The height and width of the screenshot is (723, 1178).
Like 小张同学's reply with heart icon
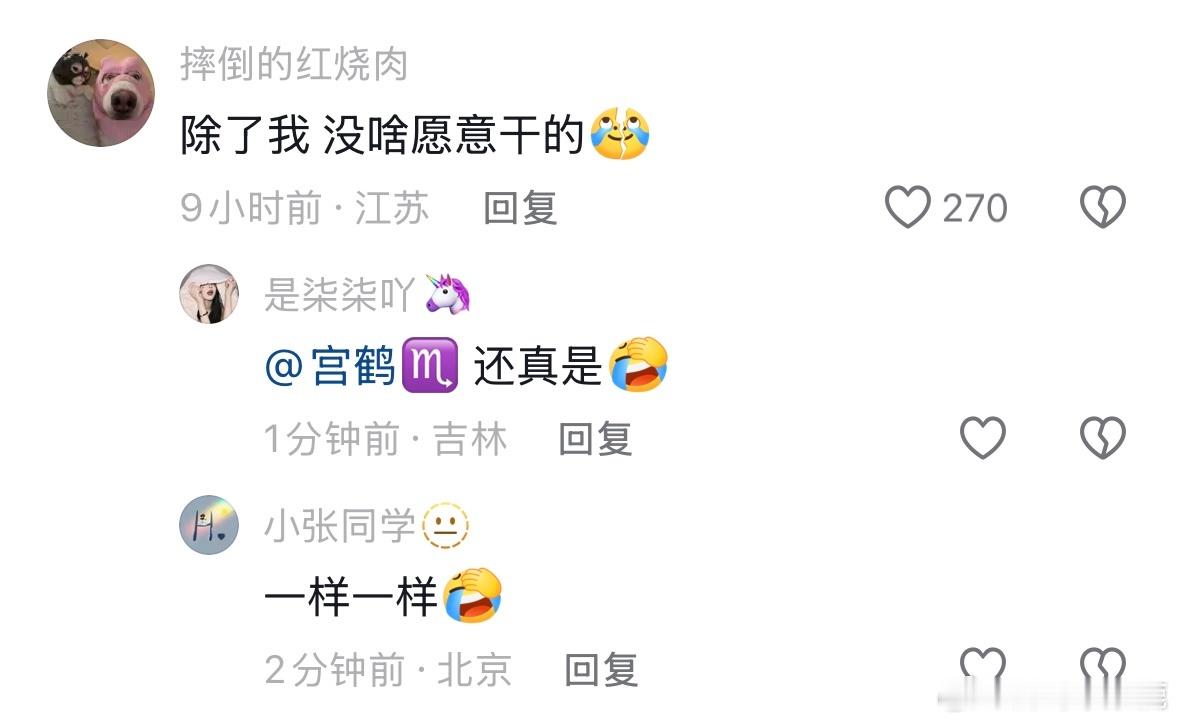point(983,665)
